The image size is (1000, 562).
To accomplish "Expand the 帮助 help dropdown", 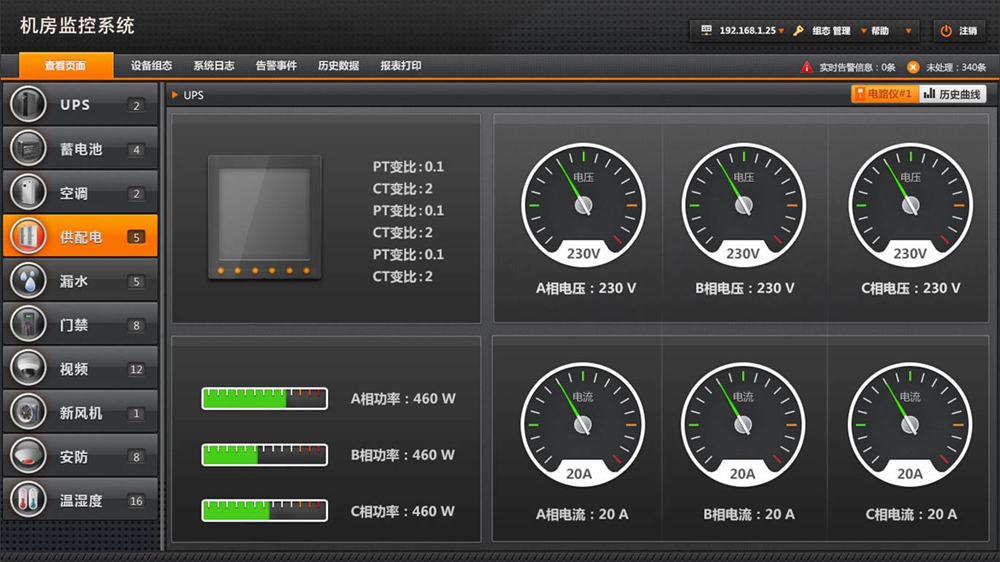I will tap(908, 31).
